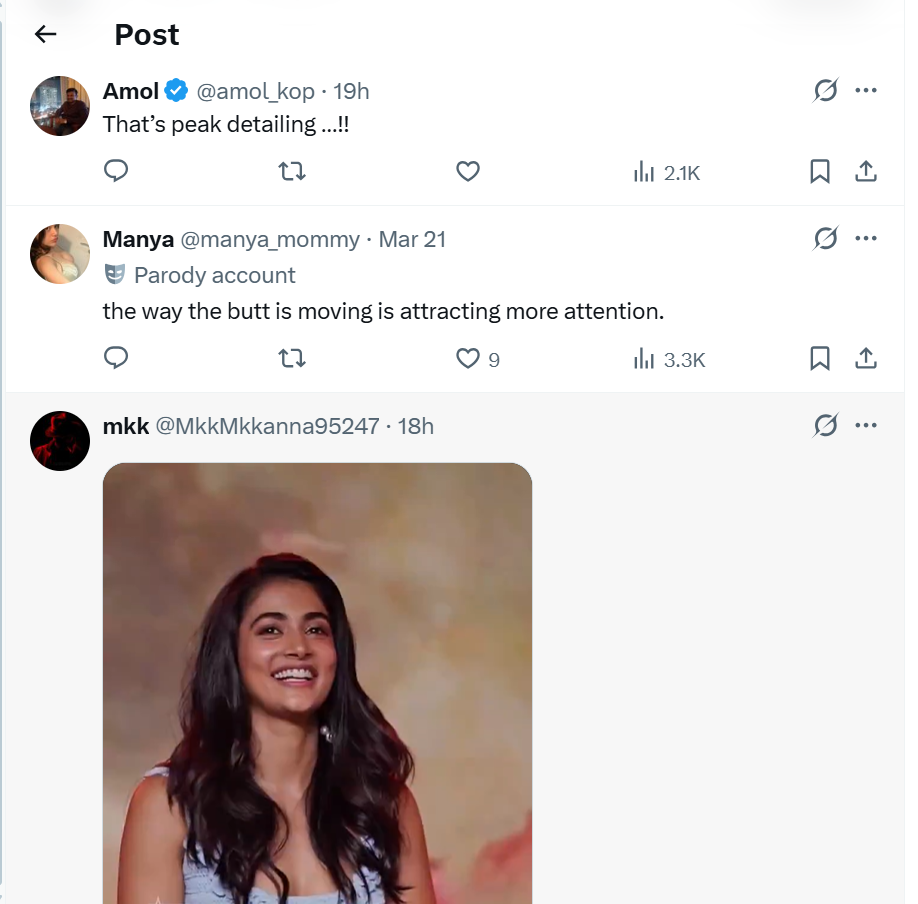The height and width of the screenshot is (904, 918).
Task: Reply to Manya's post
Action: [x=116, y=358]
